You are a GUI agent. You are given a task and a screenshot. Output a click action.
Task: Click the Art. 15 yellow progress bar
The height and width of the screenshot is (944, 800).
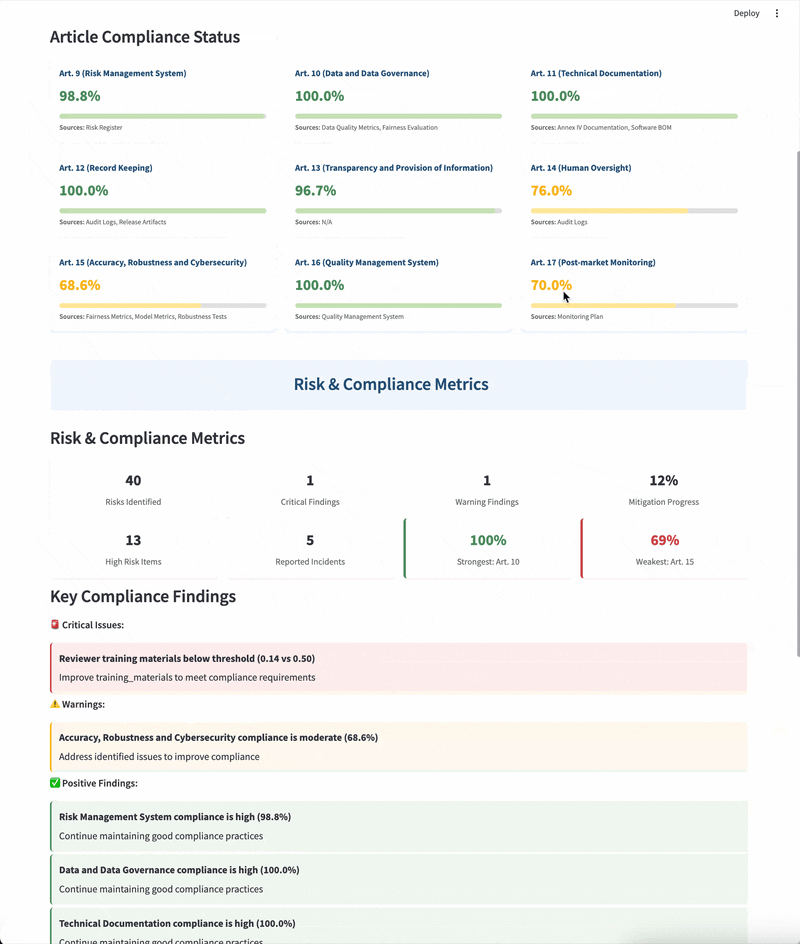pos(162,305)
